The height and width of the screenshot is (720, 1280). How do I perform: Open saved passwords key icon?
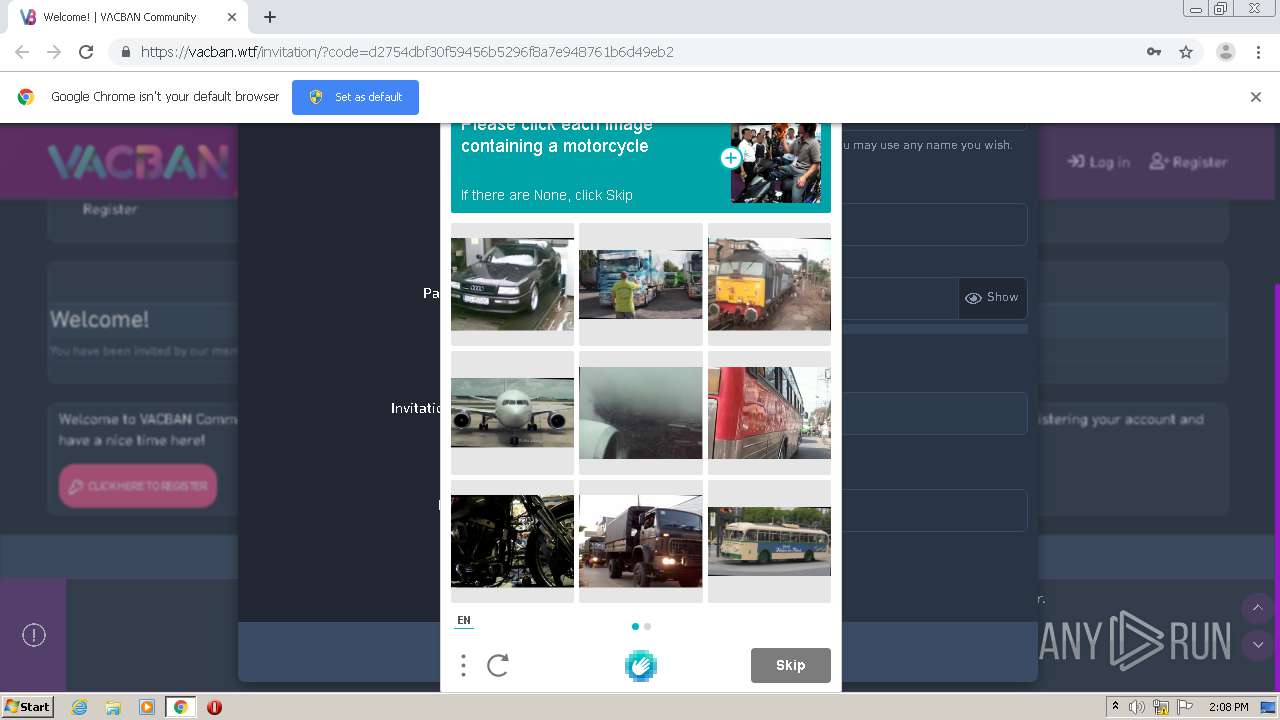point(1154,52)
